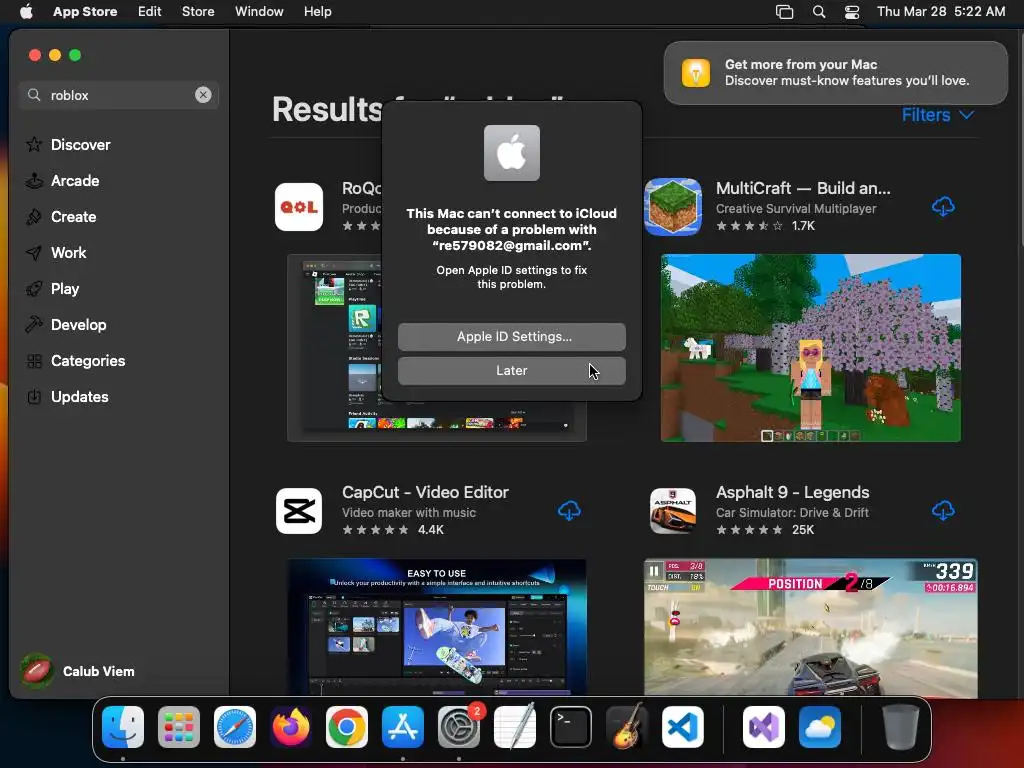
Task: Open the CapCut - Video Editor title
Action: (x=425, y=492)
